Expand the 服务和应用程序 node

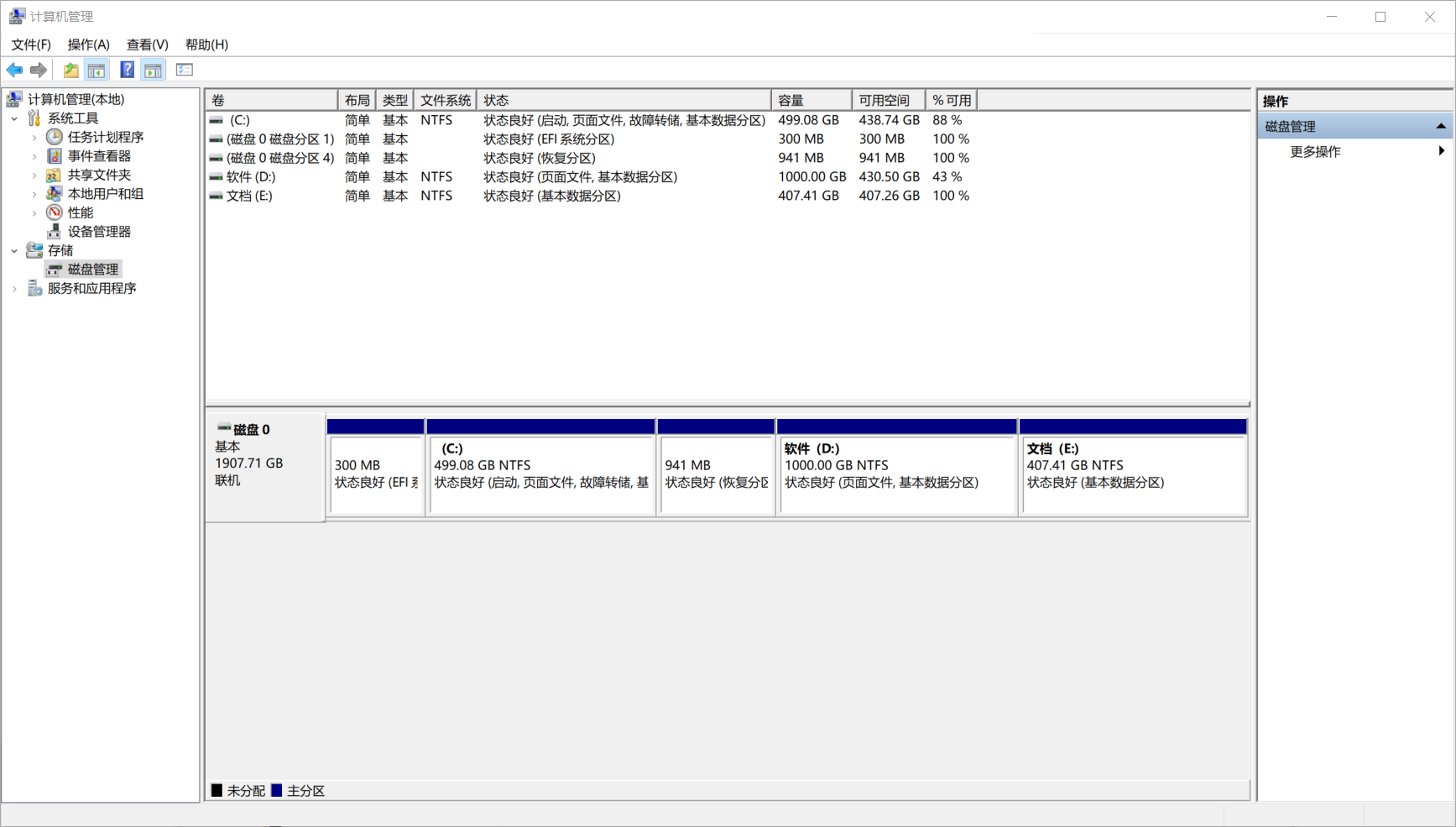tap(14, 288)
